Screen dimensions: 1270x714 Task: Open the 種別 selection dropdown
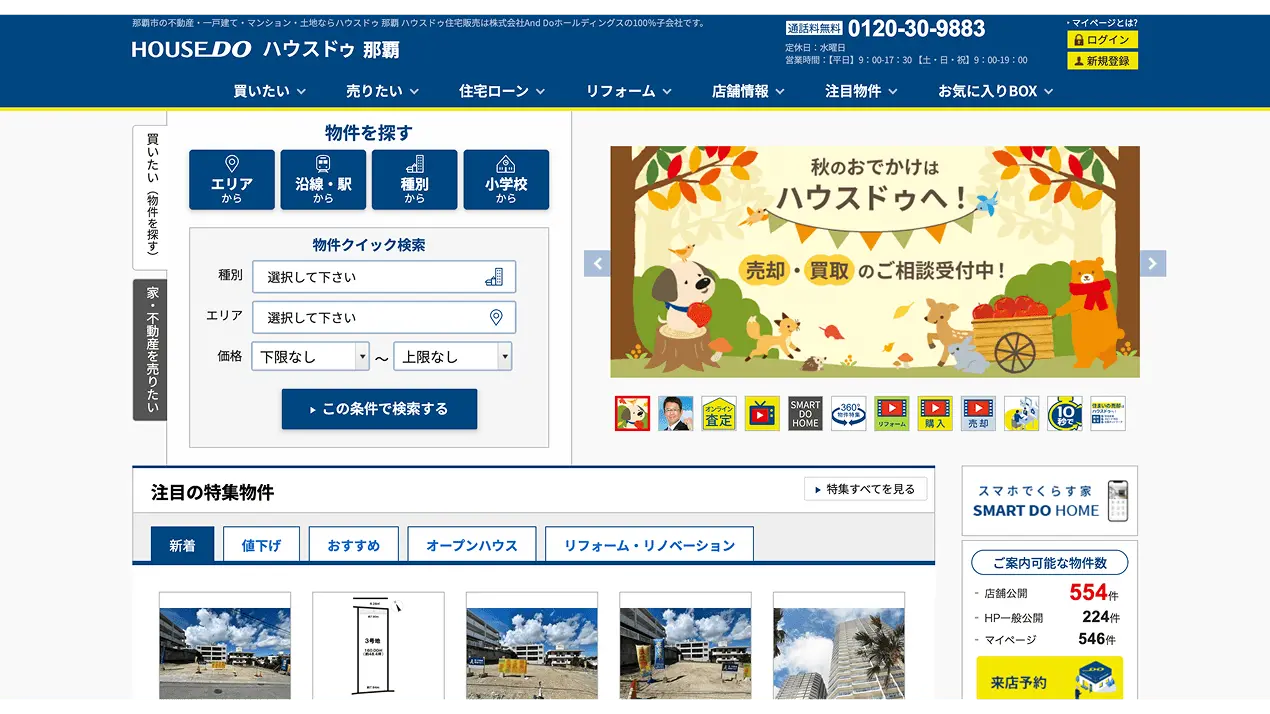384,277
